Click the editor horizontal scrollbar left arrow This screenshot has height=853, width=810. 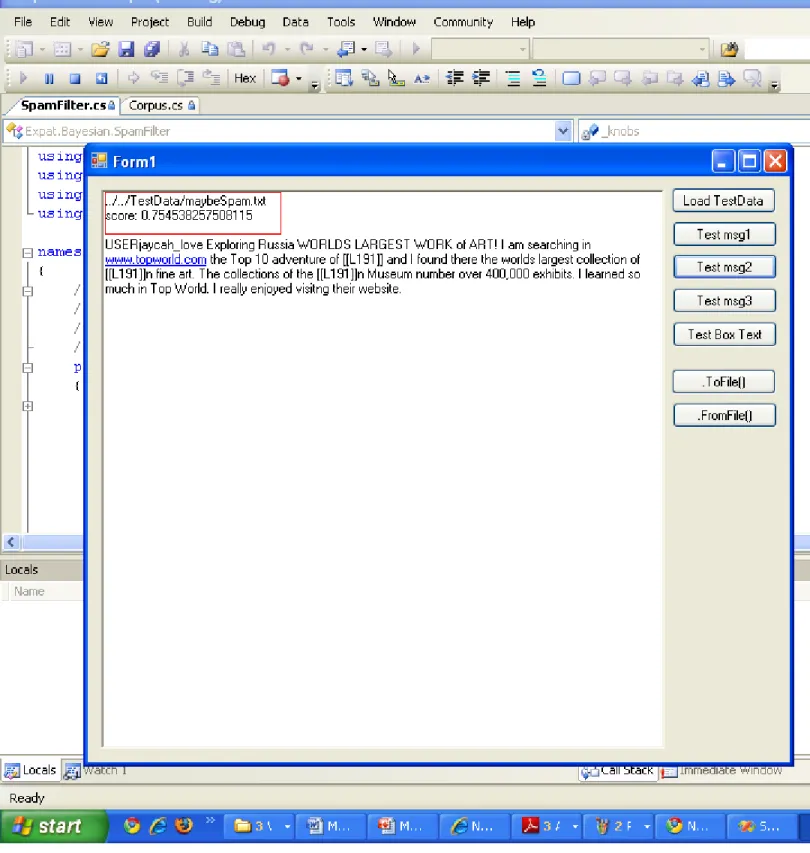pyautogui.click(x=10, y=542)
